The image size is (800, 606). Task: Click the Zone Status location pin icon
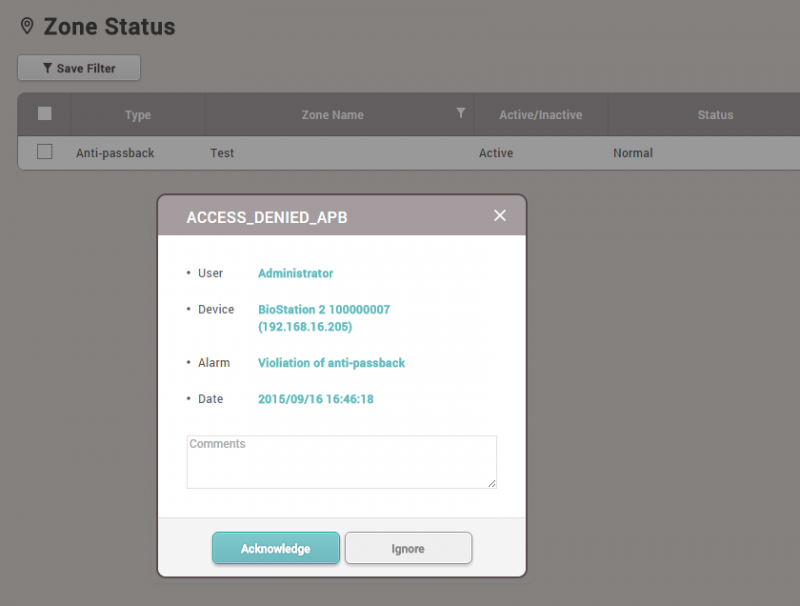(x=27, y=26)
